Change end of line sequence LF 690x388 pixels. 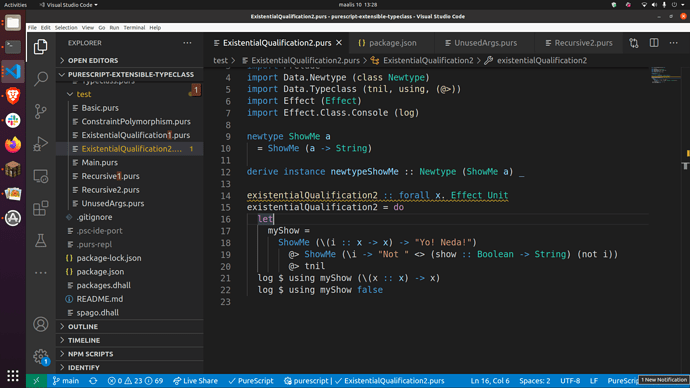pyautogui.click(x=594, y=381)
